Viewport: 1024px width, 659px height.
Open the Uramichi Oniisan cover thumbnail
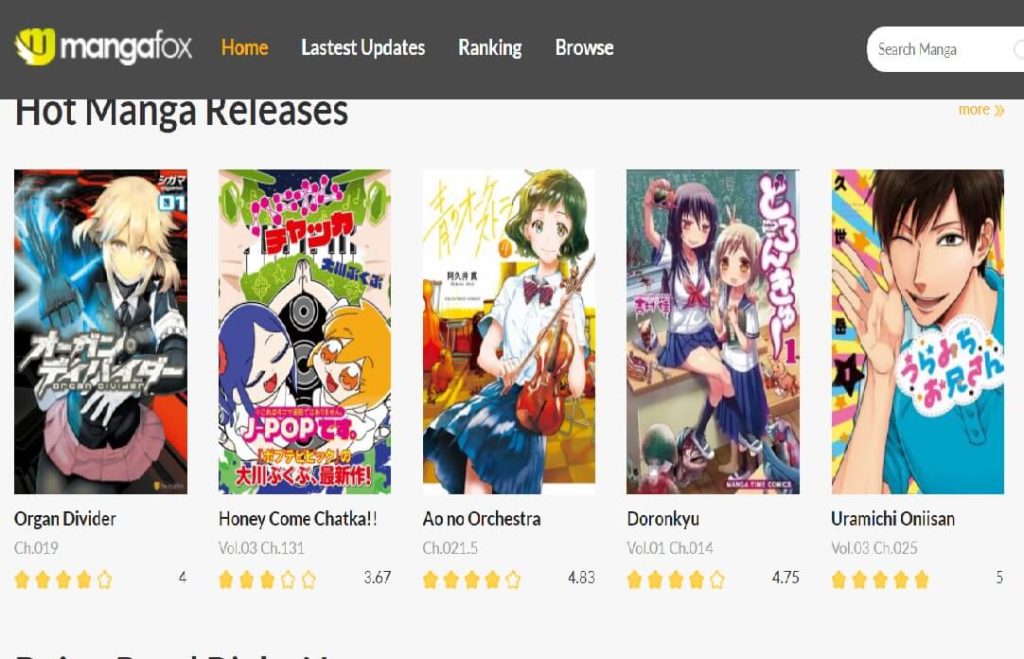[918, 332]
